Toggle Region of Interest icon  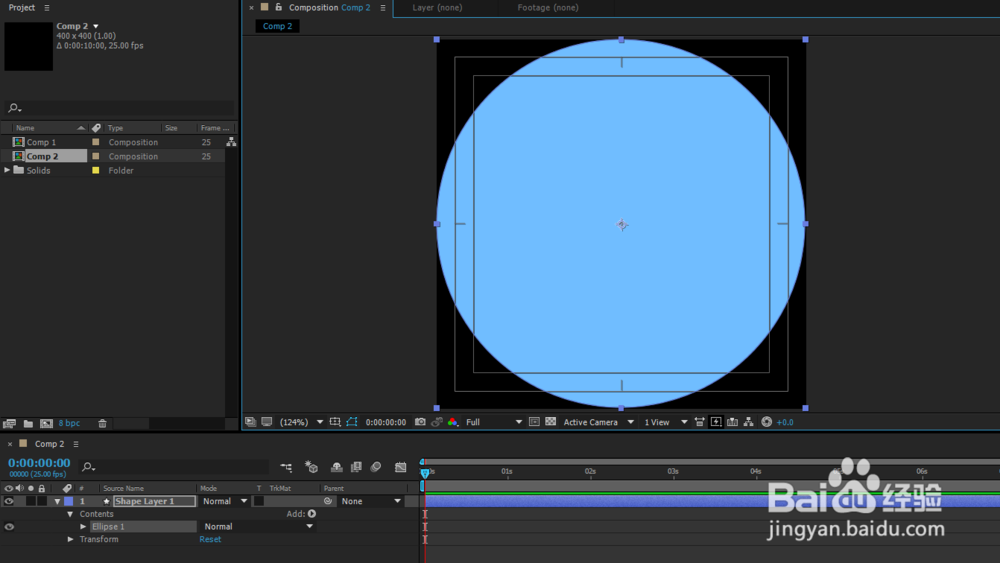tap(534, 422)
